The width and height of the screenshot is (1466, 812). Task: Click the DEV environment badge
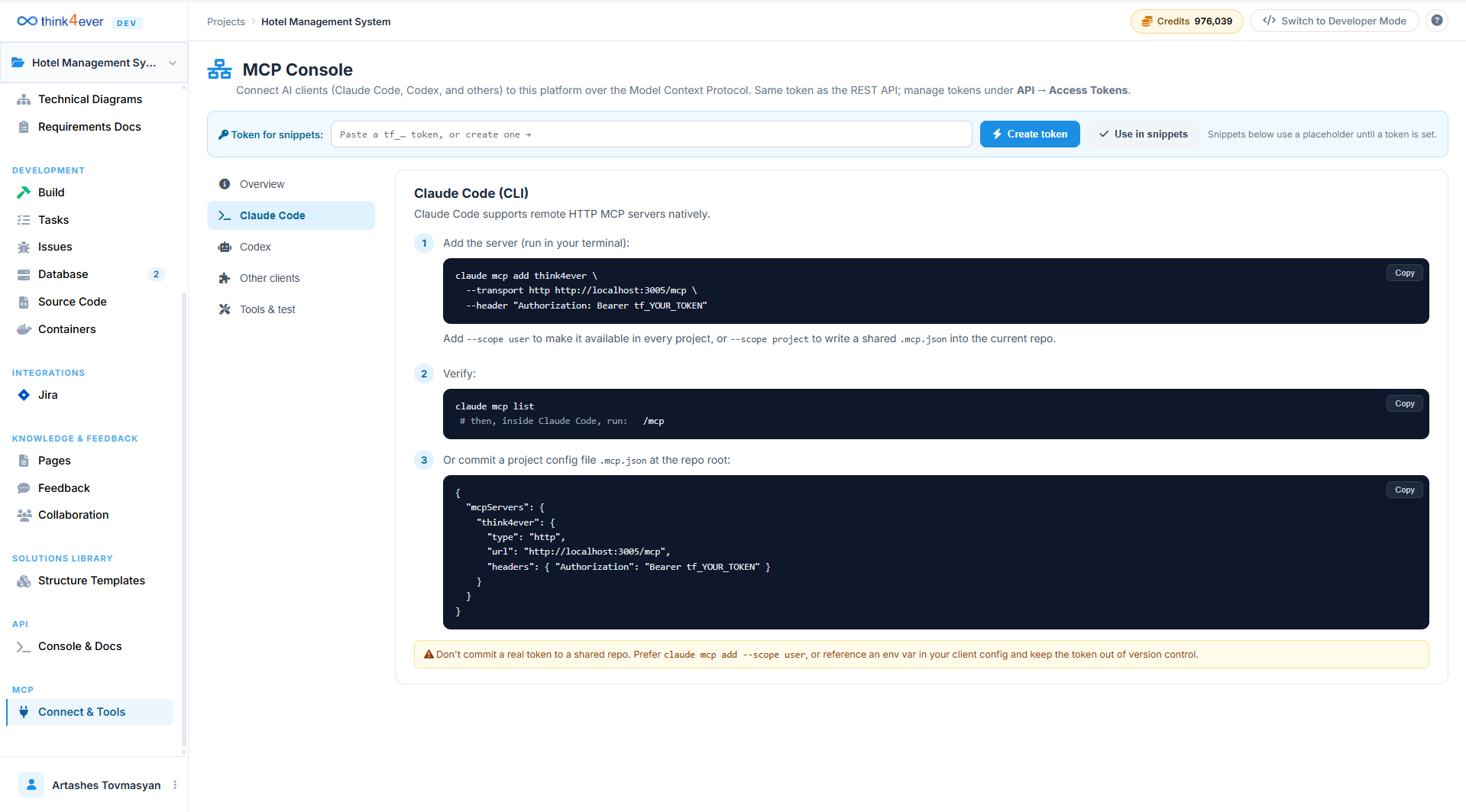pyautogui.click(x=127, y=23)
